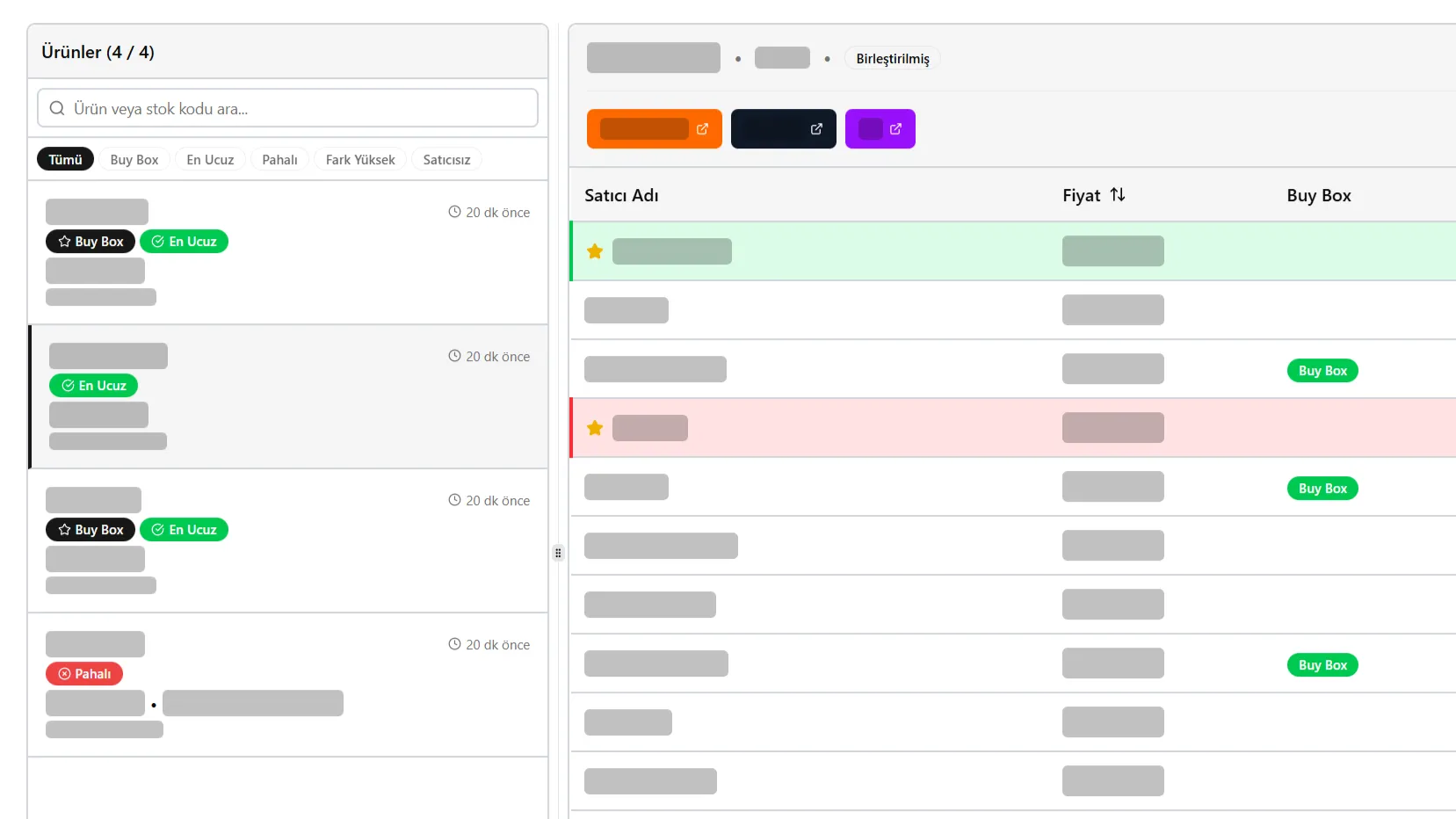
Task: Toggle the En Ucuz filter chip
Action: pos(210,159)
